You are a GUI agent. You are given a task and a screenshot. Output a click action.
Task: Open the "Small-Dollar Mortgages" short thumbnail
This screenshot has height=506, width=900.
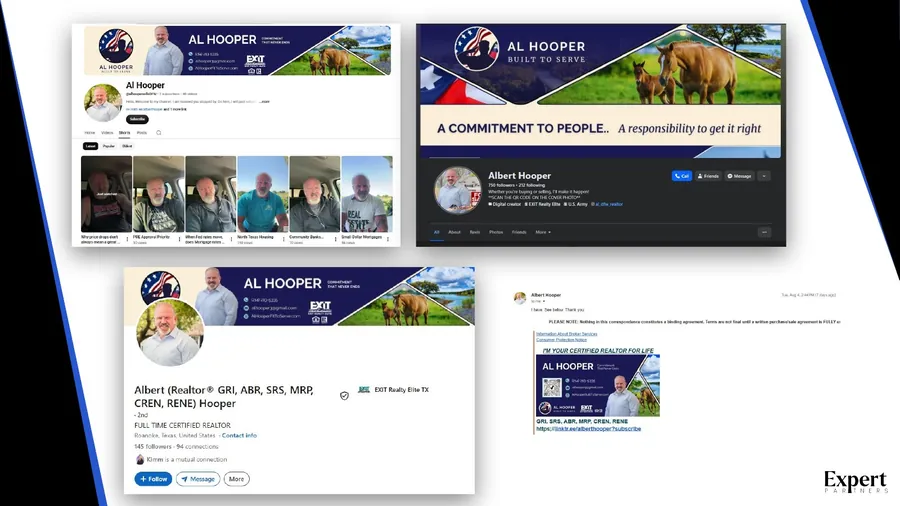coord(367,194)
